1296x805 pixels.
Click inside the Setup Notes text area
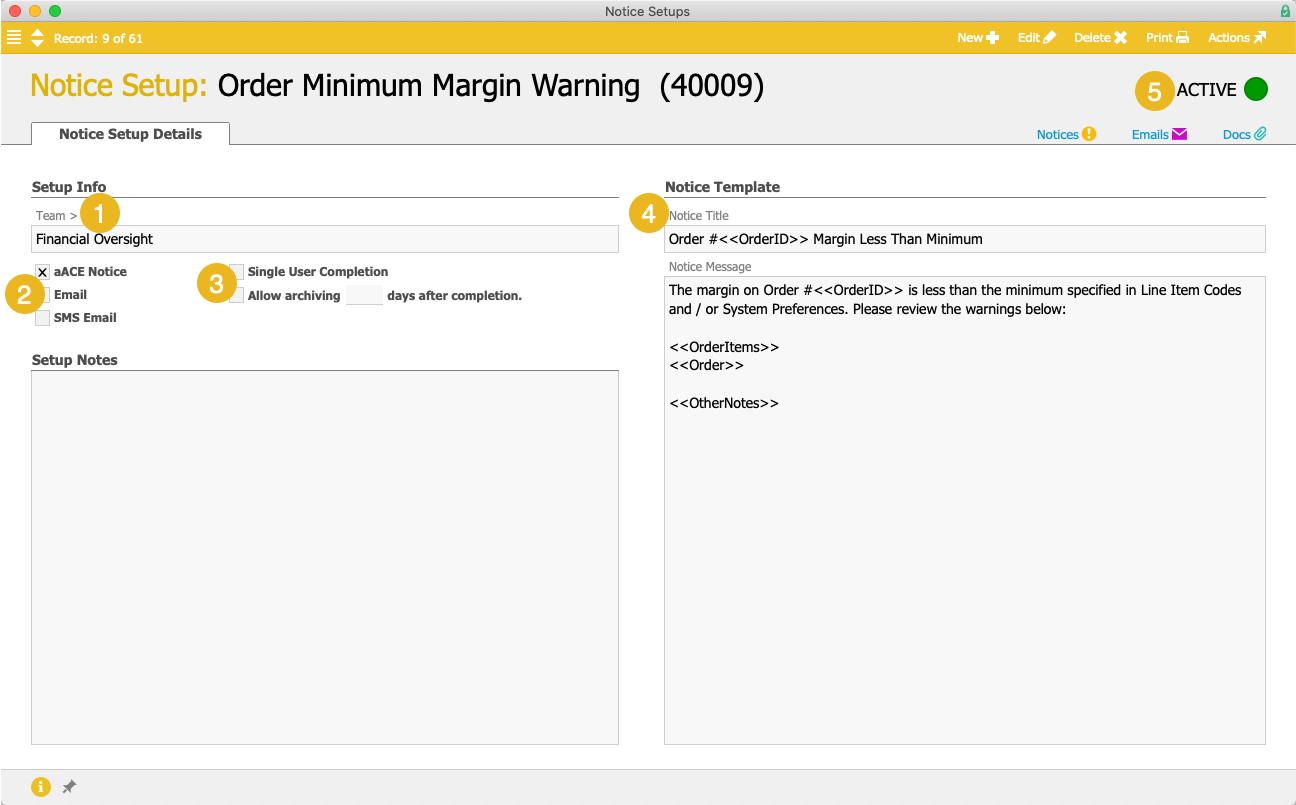point(325,558)
